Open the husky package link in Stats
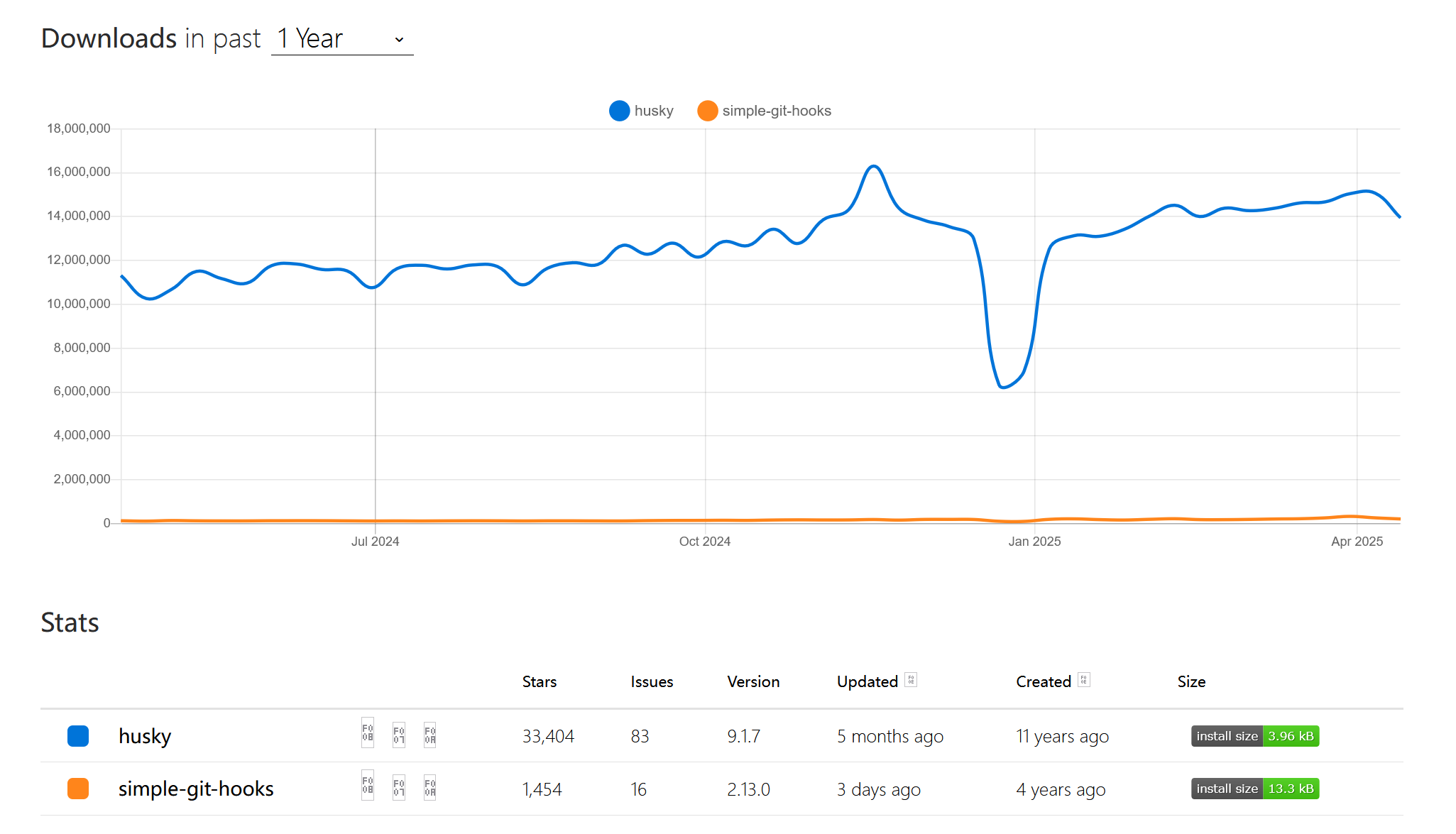The height and width of the screenshot is (834, 1456). pos(145,736)
